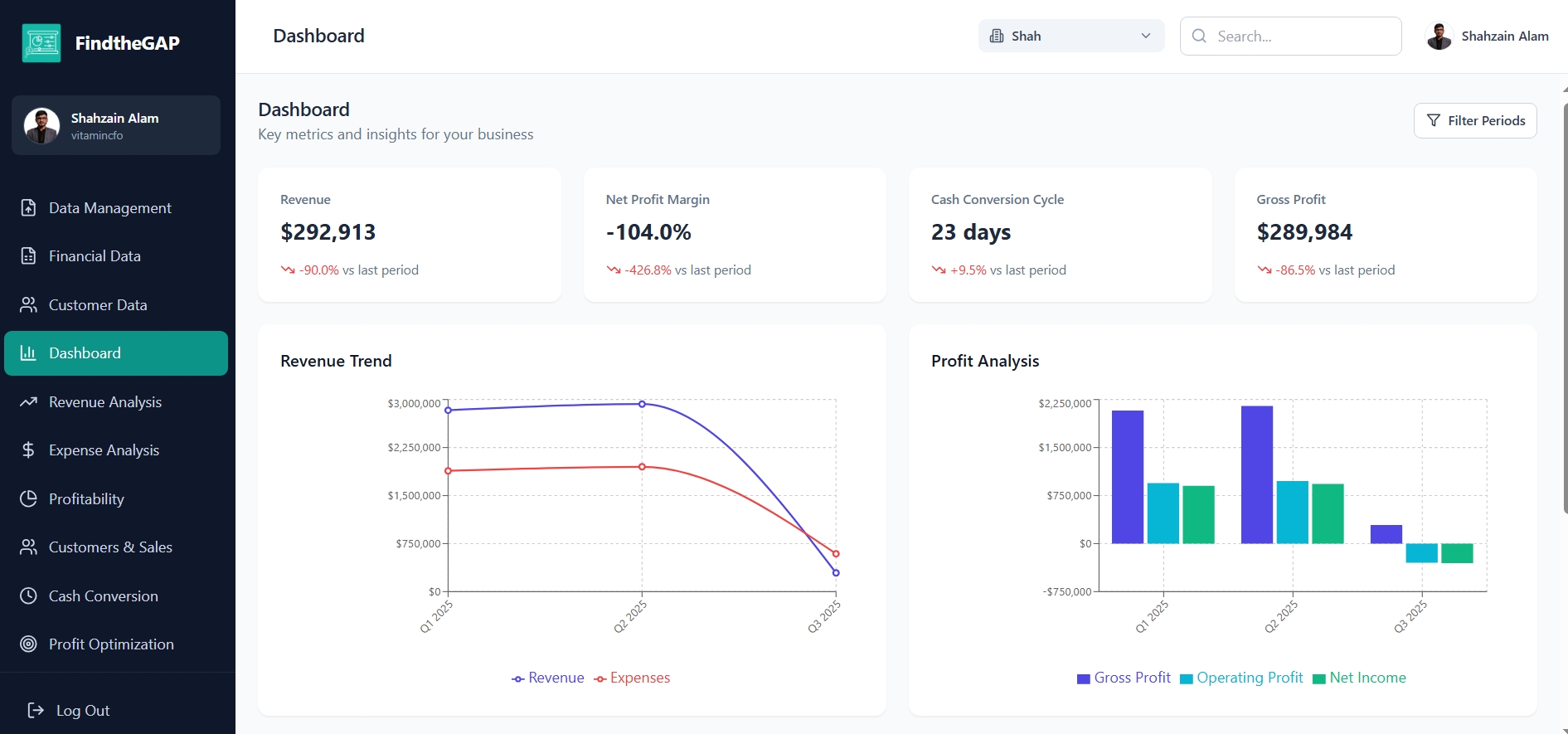The height and width of the screenshot is (734, 1568).
Task: Open Shahzain Alam profile menu in header
Action: [x=1488, y=36]
